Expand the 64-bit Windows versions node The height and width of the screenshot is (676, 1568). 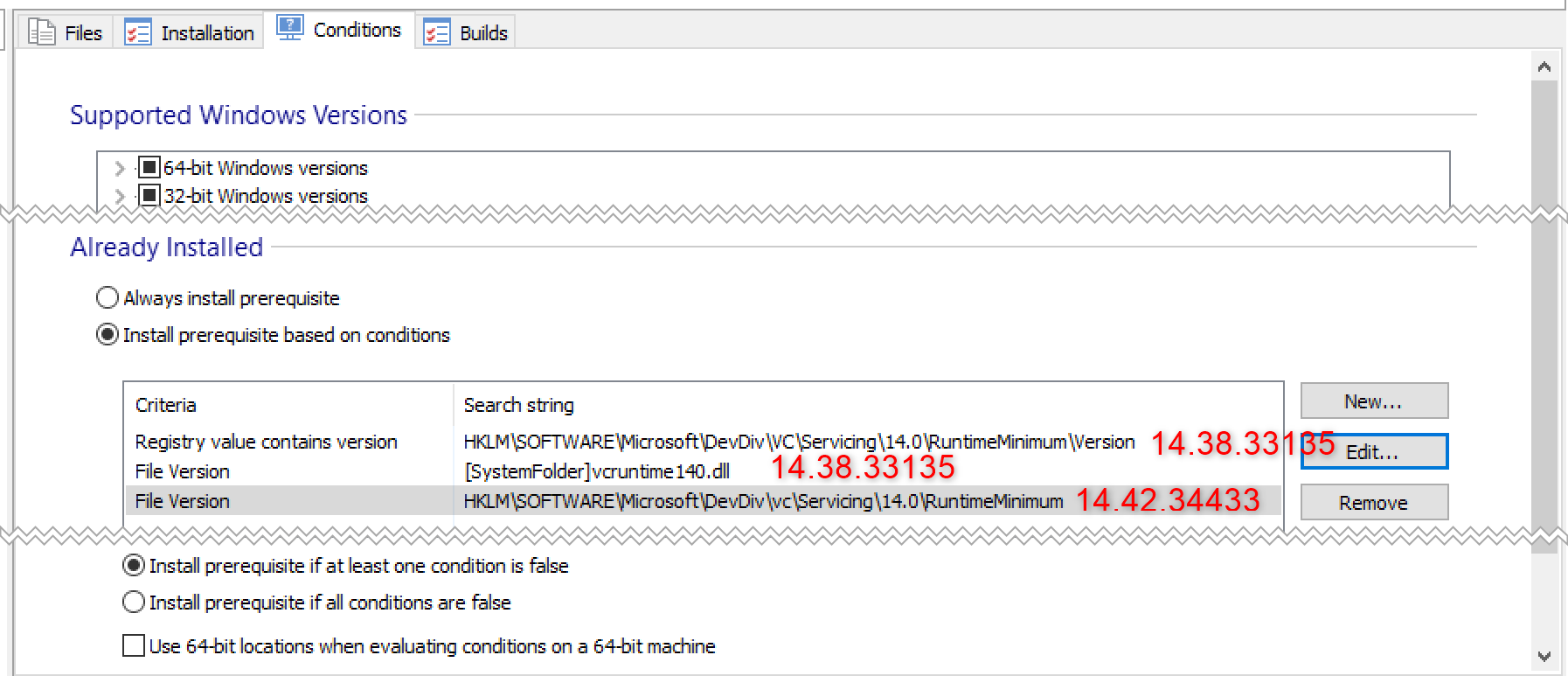pos(120,168)
